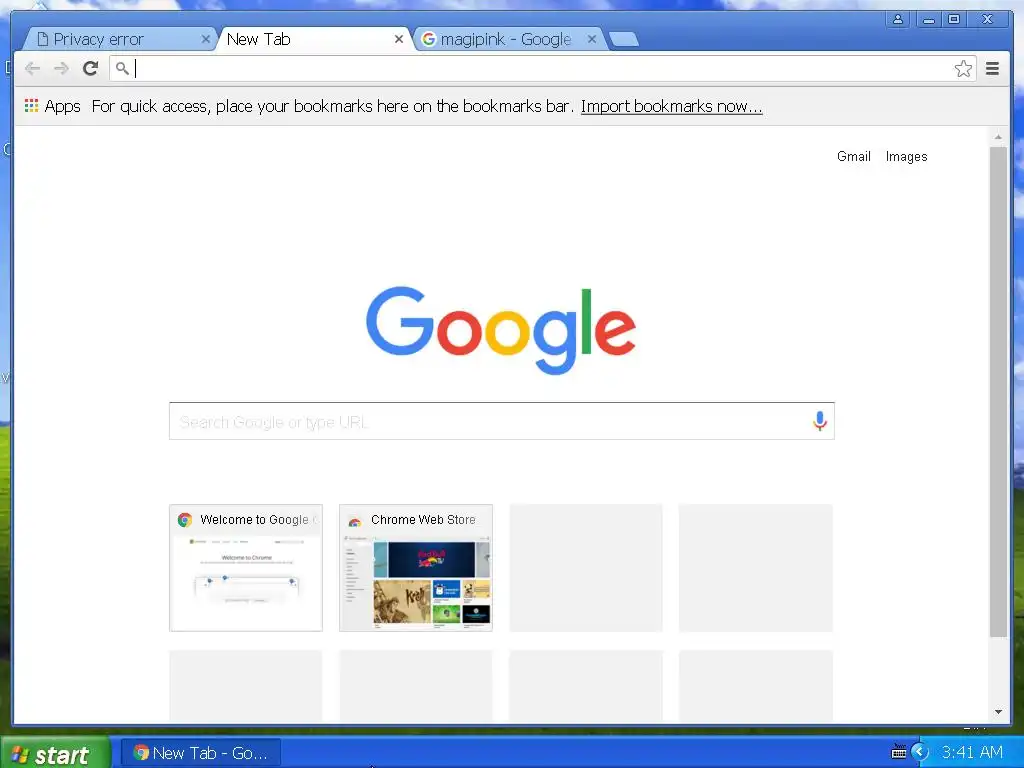Start voice search with microphone icon
Screen dimensions: 1024x768
click(820, 421)
